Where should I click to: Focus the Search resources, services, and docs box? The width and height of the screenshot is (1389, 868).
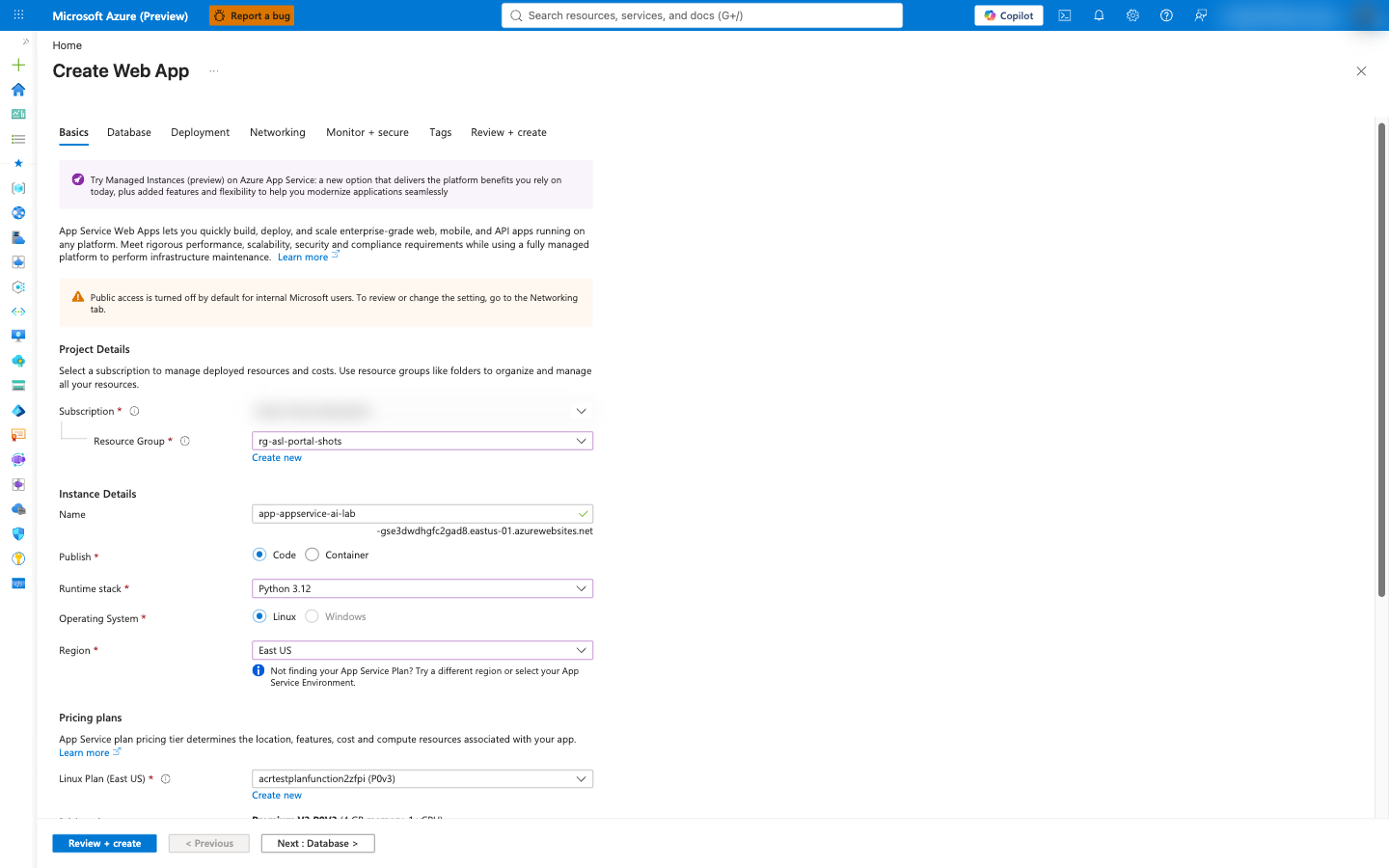pos(702,15)
